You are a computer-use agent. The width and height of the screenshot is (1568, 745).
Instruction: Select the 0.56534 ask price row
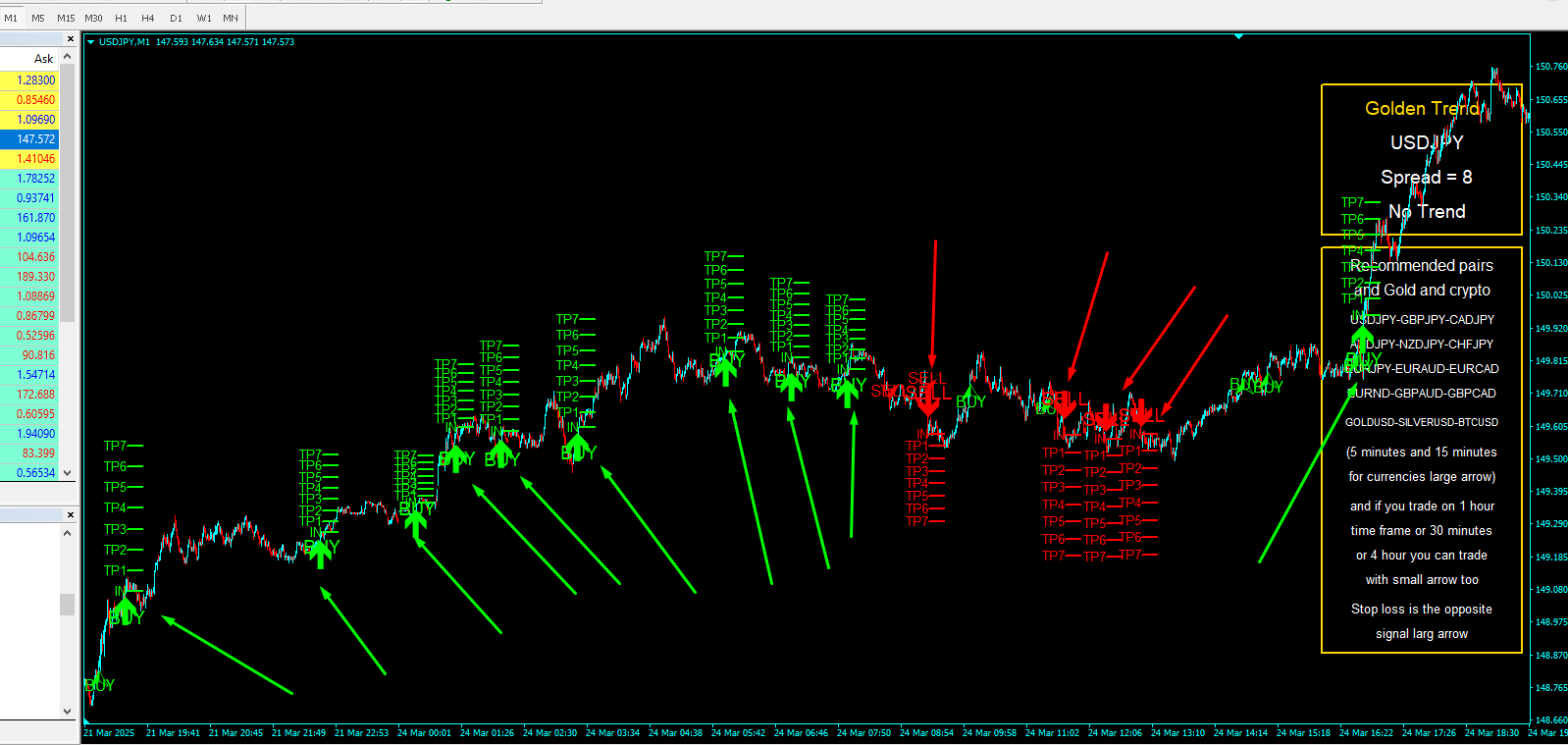click(x=29, y=473)
